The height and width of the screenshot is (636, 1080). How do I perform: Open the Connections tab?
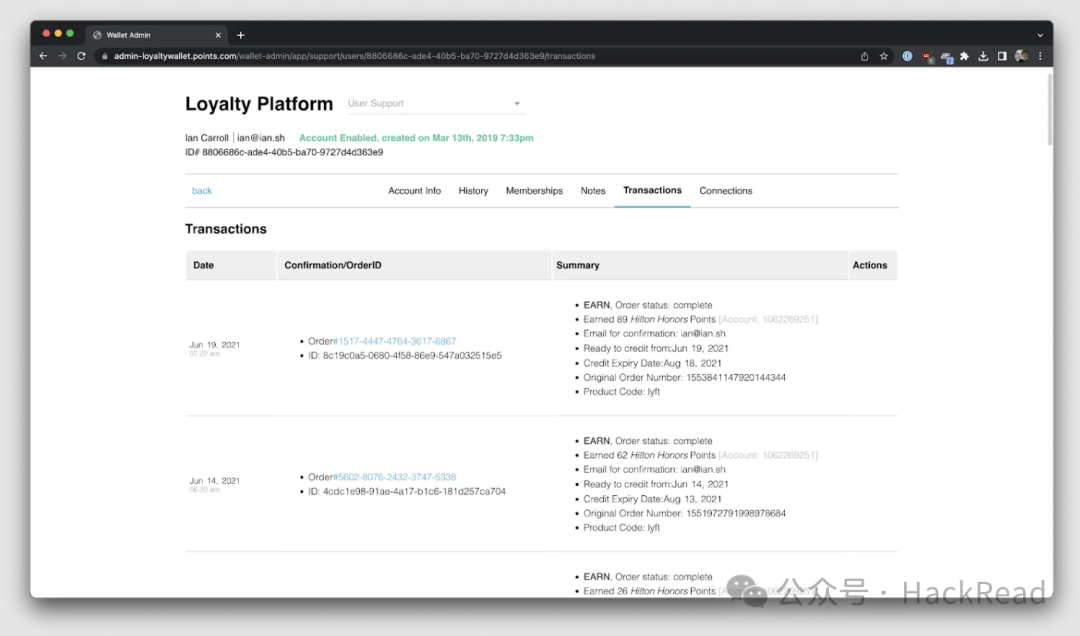point(725,191)
